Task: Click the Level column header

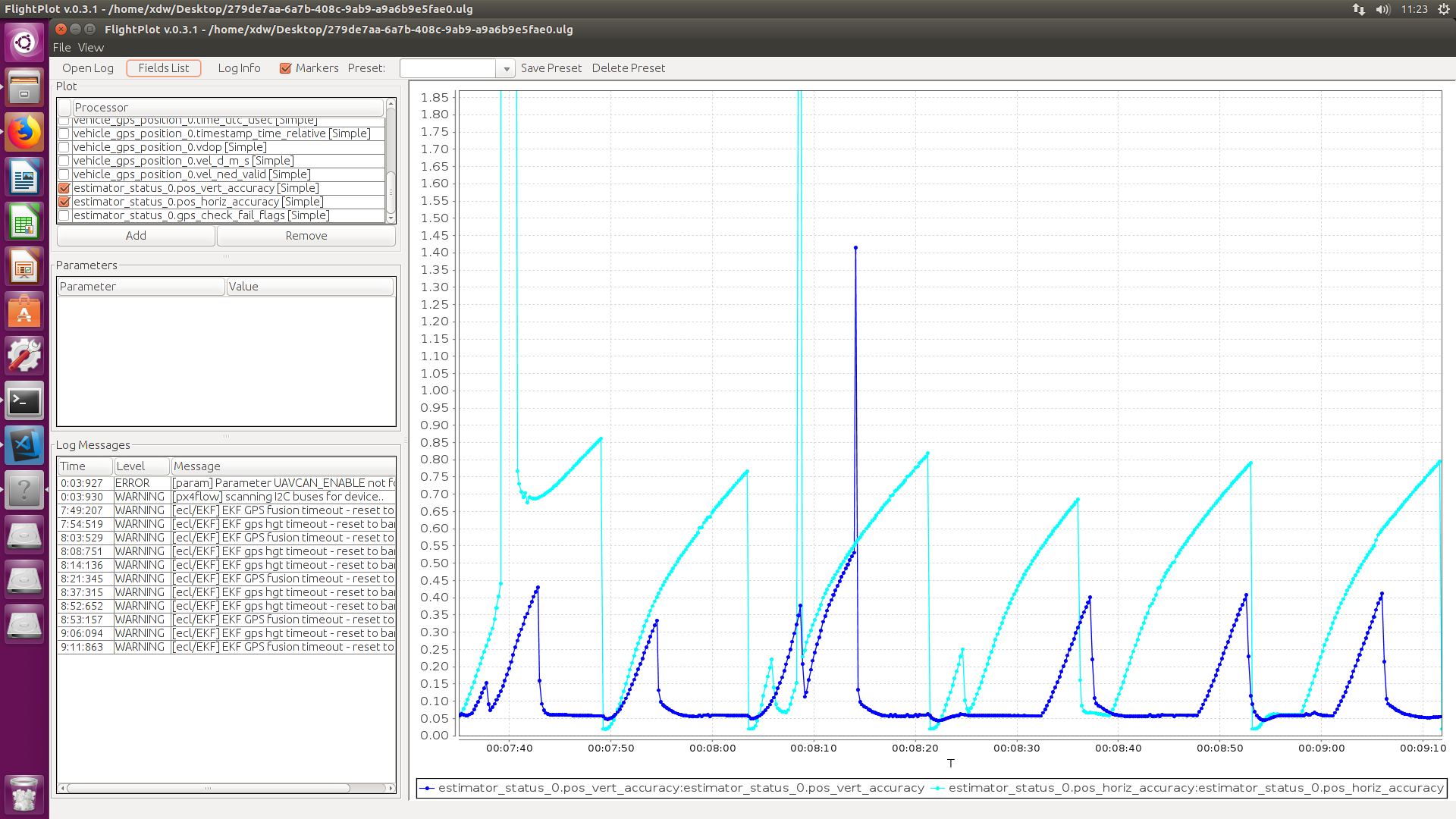Action: point(141,466)
